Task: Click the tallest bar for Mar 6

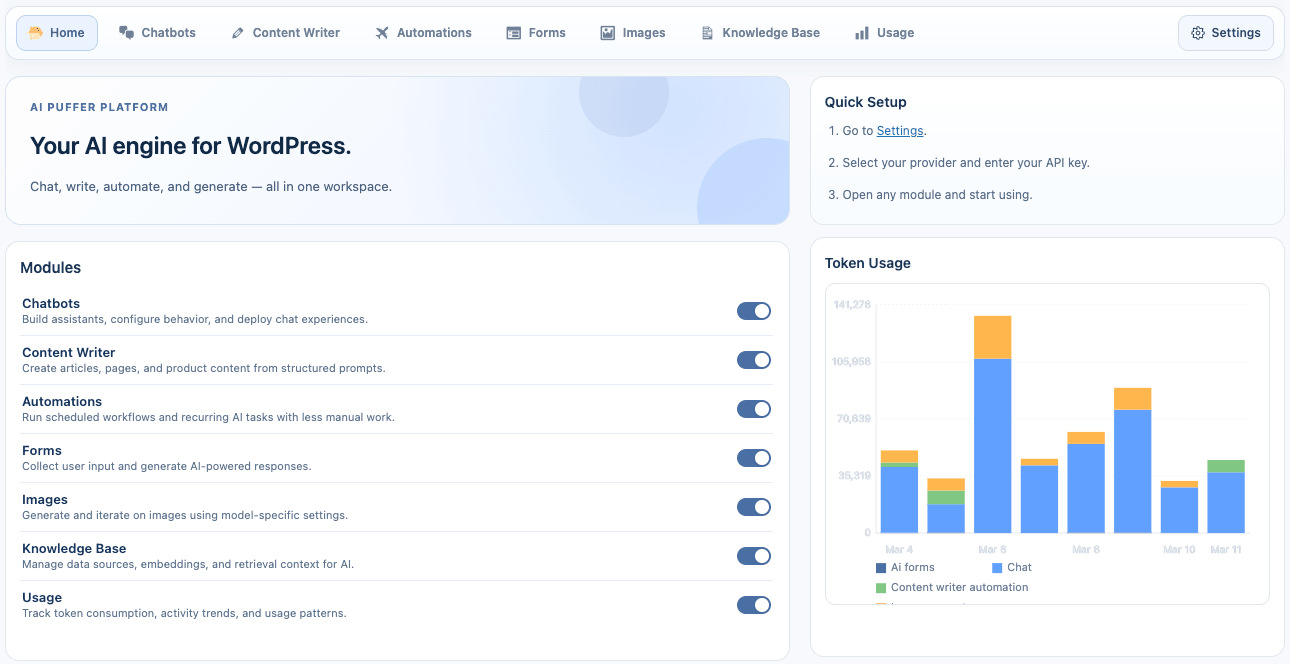Action: click(993, 424)
